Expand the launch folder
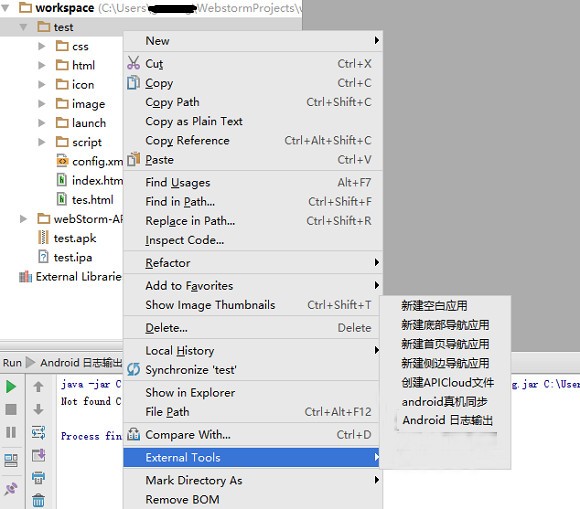580x509 pixels. [x=42, y=123]
